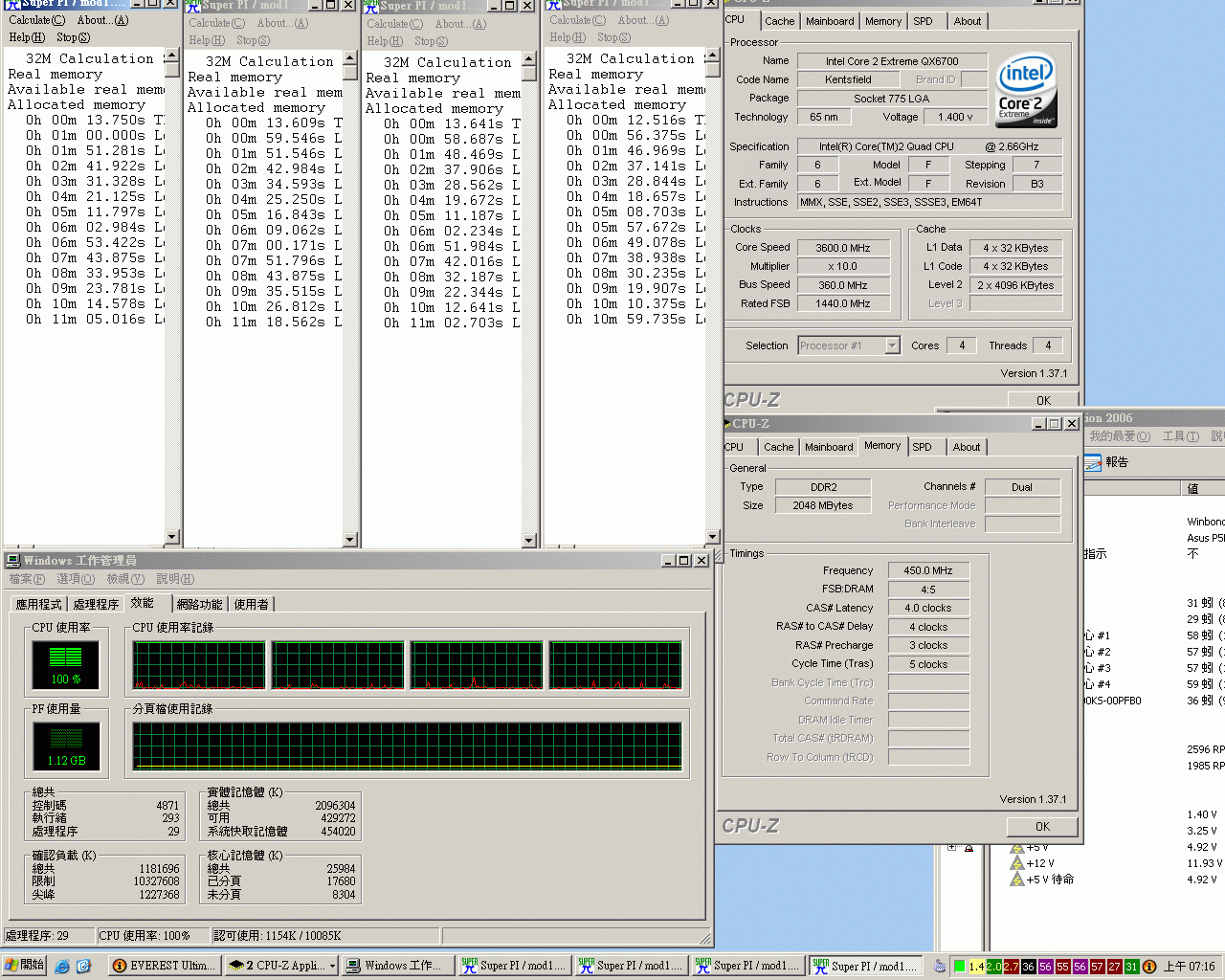Click the tray sensor reading 31
The width and height of the screenshot is (1225, 980).
(x=1131, y=967)
